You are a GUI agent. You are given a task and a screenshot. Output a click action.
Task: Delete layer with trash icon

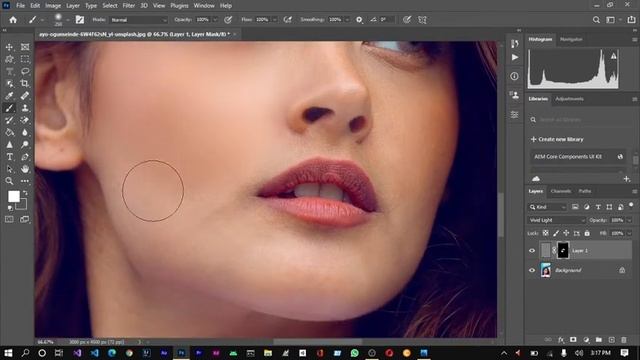624,340
